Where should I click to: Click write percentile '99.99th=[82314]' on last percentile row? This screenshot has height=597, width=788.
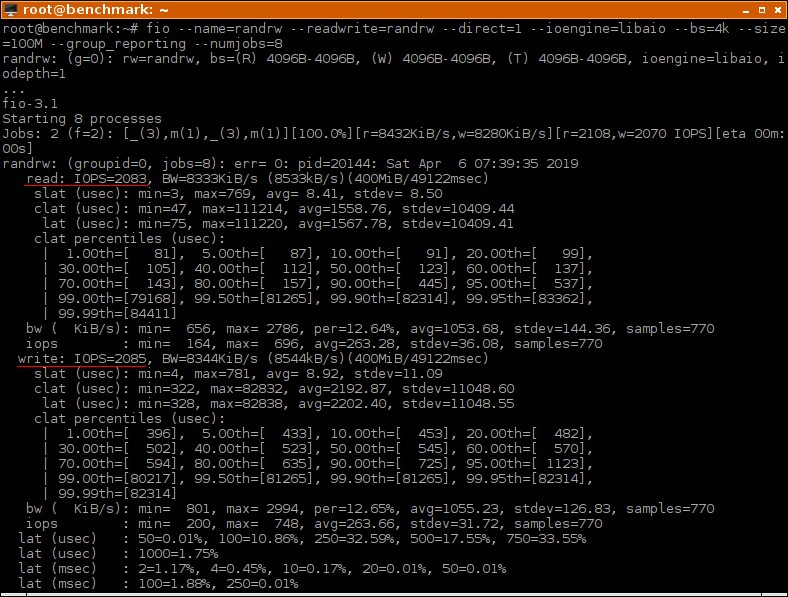tap(117, 494)
